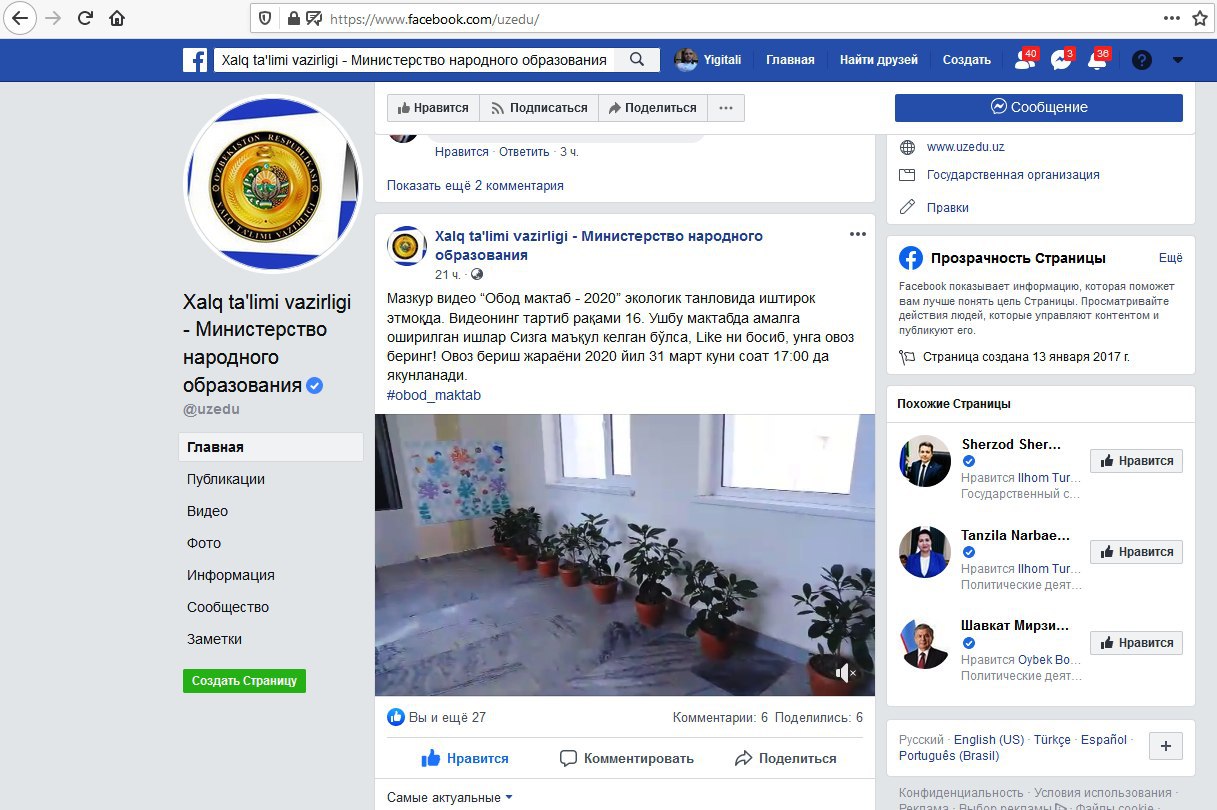Screen dimensions: 1217x810
Task: Open the Информация sidebar tab
Action: pos(230,575)
